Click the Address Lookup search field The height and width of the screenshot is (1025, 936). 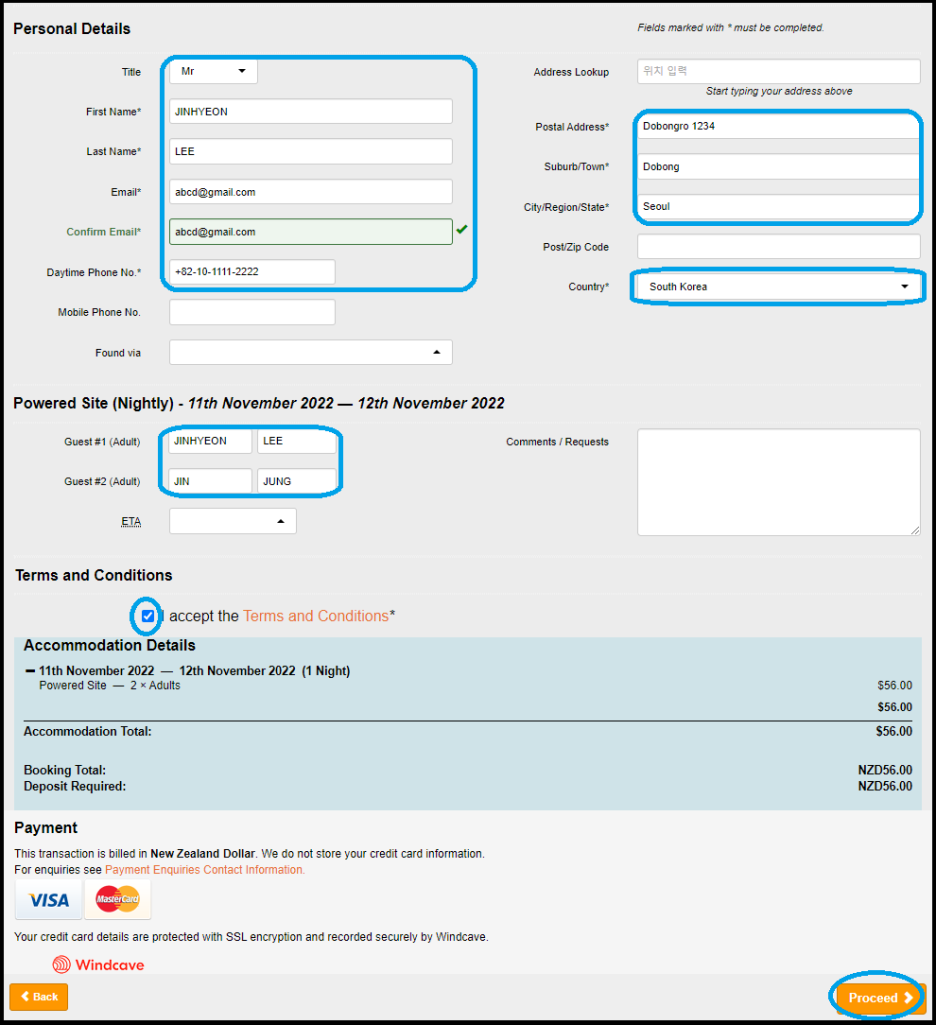(778, 71)
